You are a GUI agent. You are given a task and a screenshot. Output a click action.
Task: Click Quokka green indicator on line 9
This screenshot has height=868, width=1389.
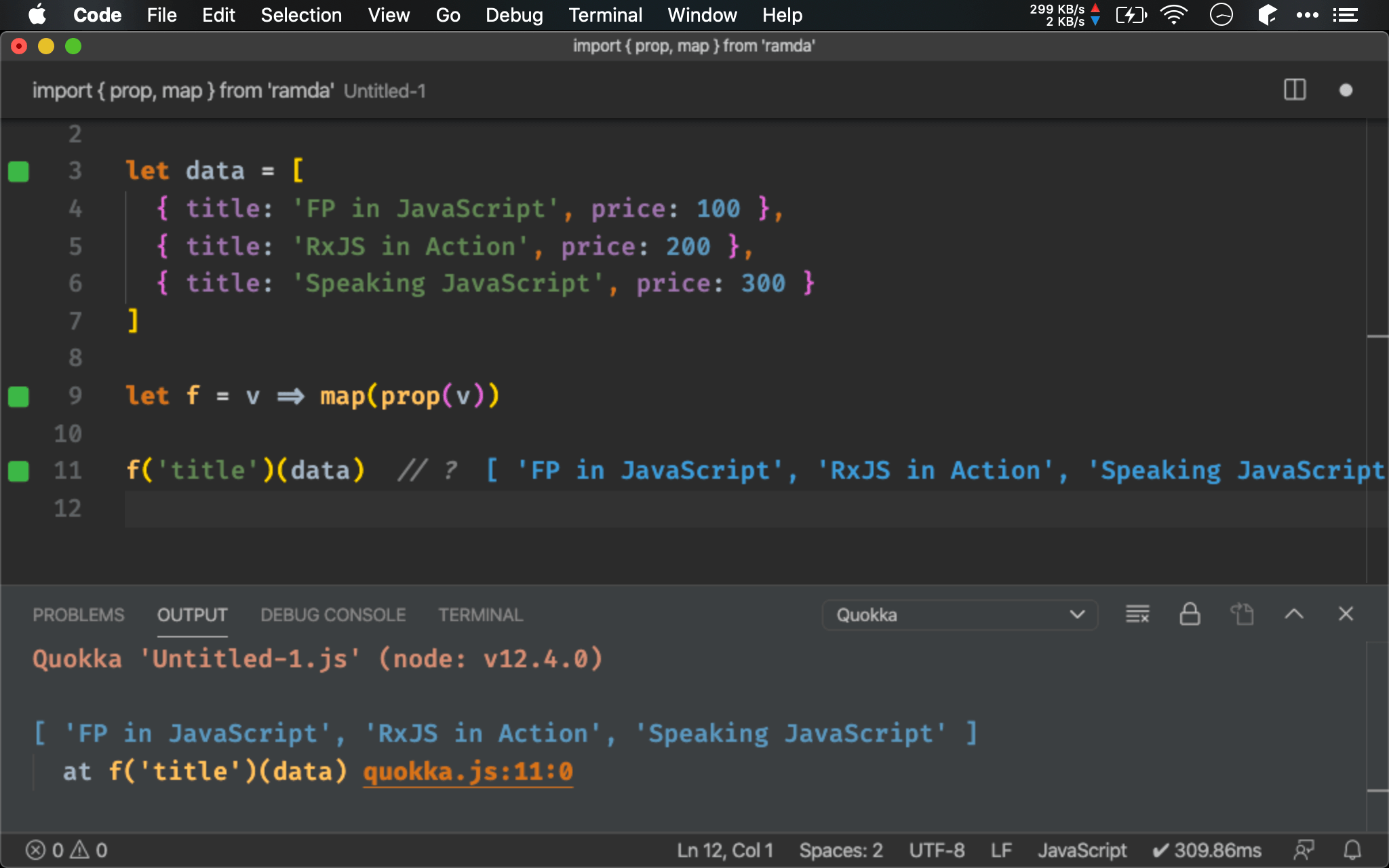pos(18,397)
